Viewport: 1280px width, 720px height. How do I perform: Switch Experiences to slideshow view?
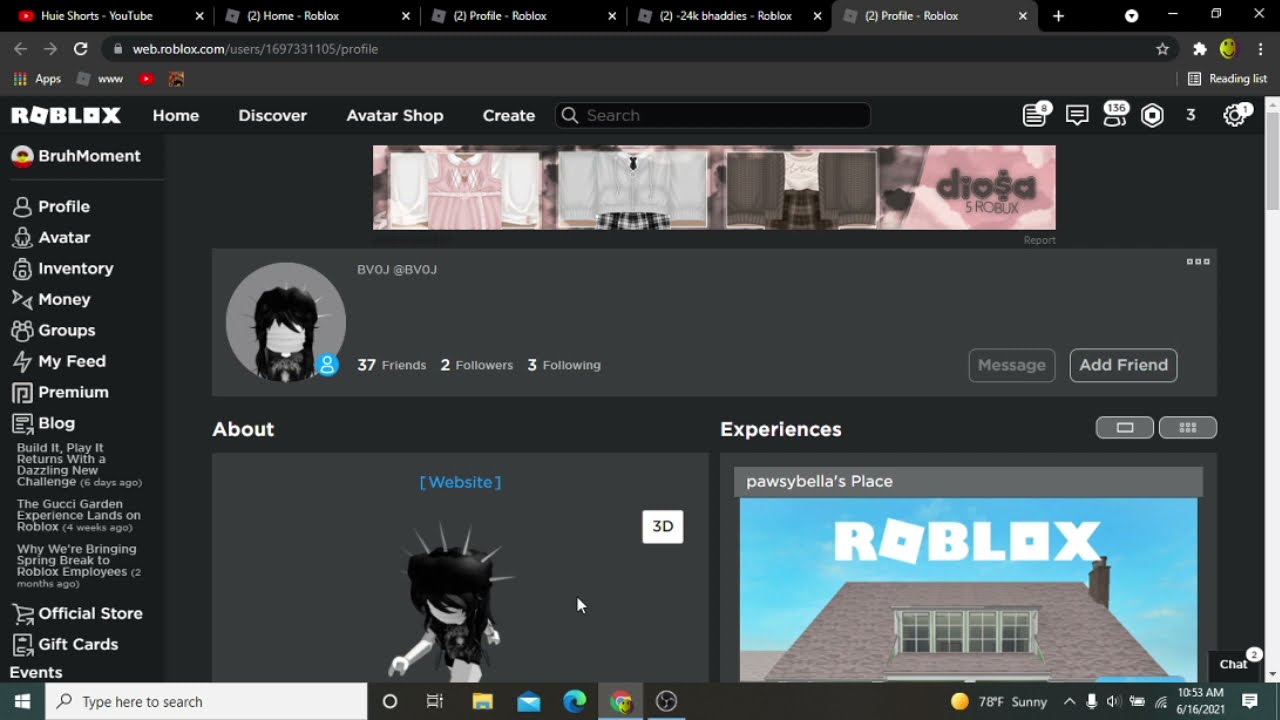[x=1125, y=428]
